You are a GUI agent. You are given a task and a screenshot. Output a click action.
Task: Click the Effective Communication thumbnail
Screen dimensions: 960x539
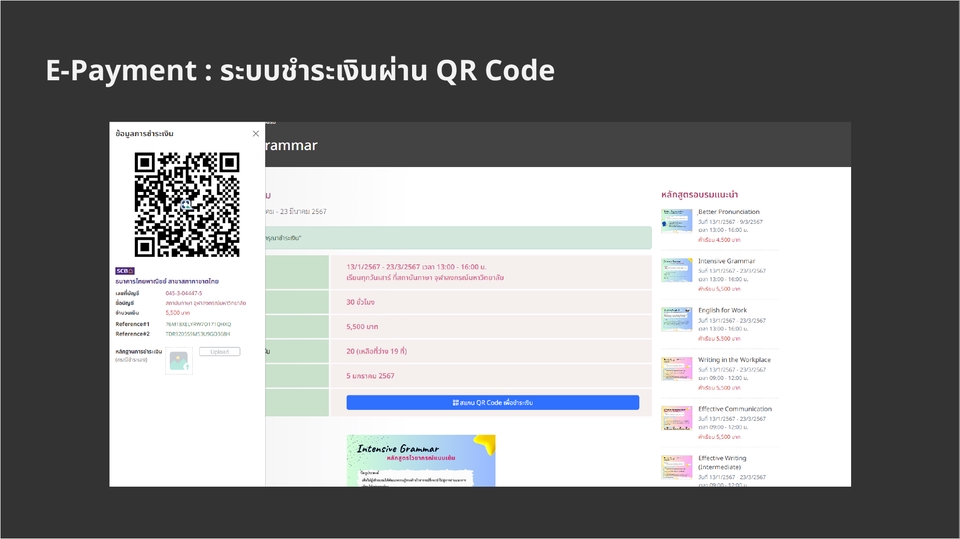[677, 418]
